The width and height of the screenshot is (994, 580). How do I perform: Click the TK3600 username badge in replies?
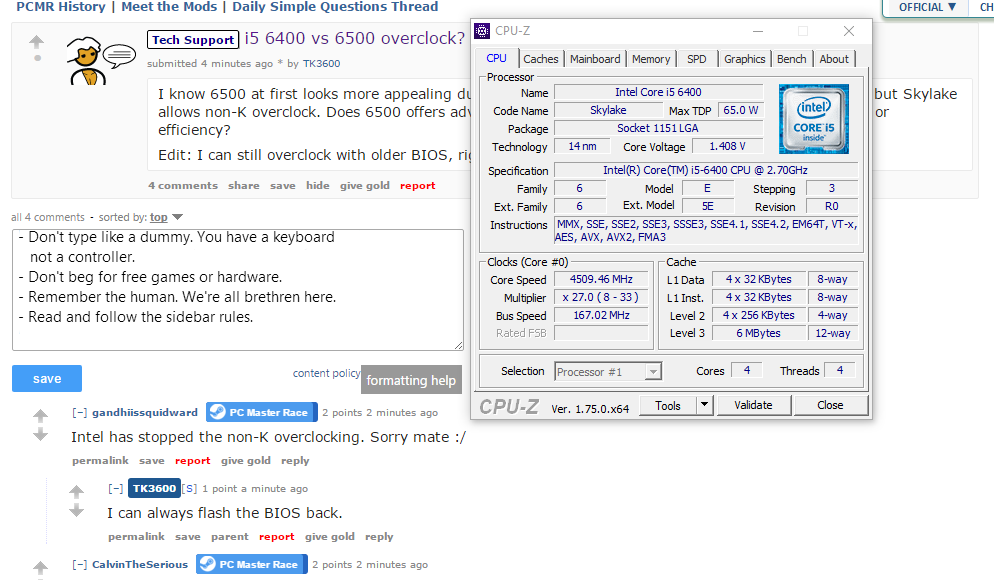pyautogui.click(x=154, y=488)
